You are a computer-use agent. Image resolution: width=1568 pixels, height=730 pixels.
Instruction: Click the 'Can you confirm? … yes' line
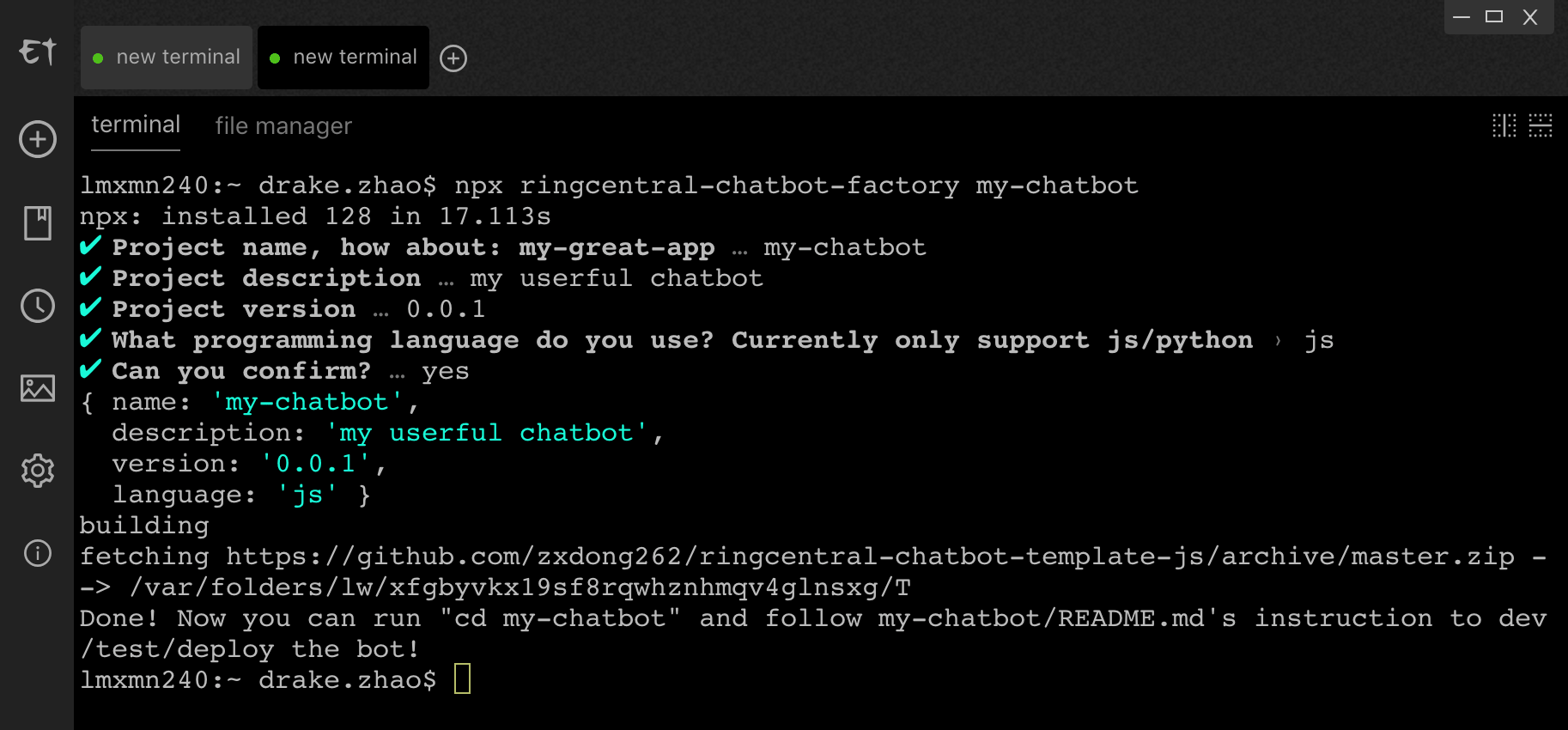pos(274,371)
